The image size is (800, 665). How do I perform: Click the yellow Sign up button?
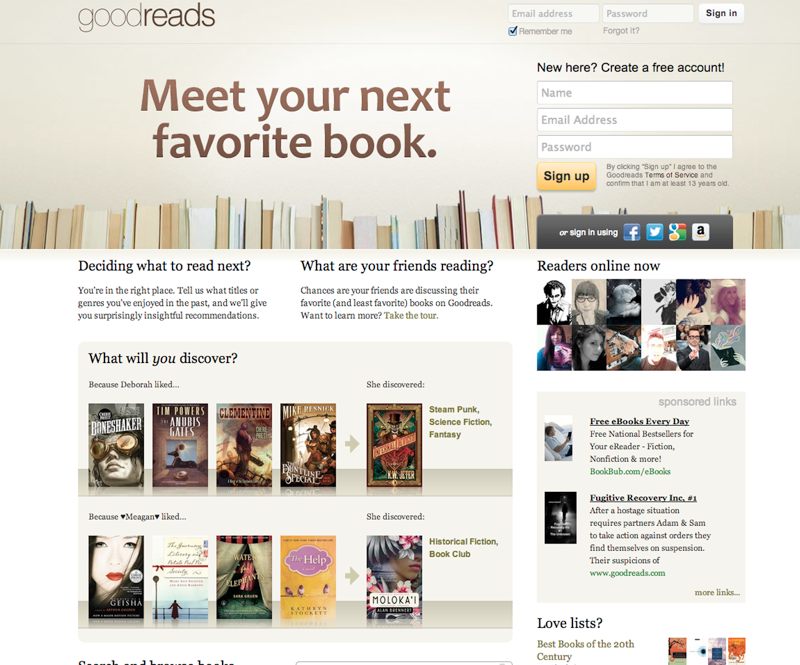566,176
